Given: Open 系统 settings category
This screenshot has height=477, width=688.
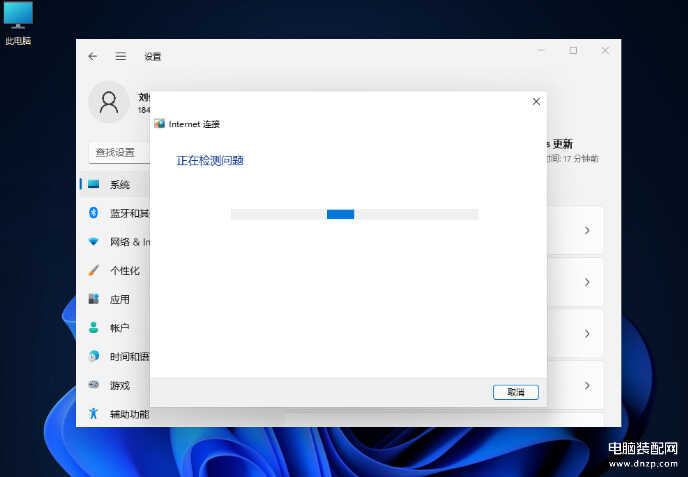Looking at the screenshot, I should 115,184.
